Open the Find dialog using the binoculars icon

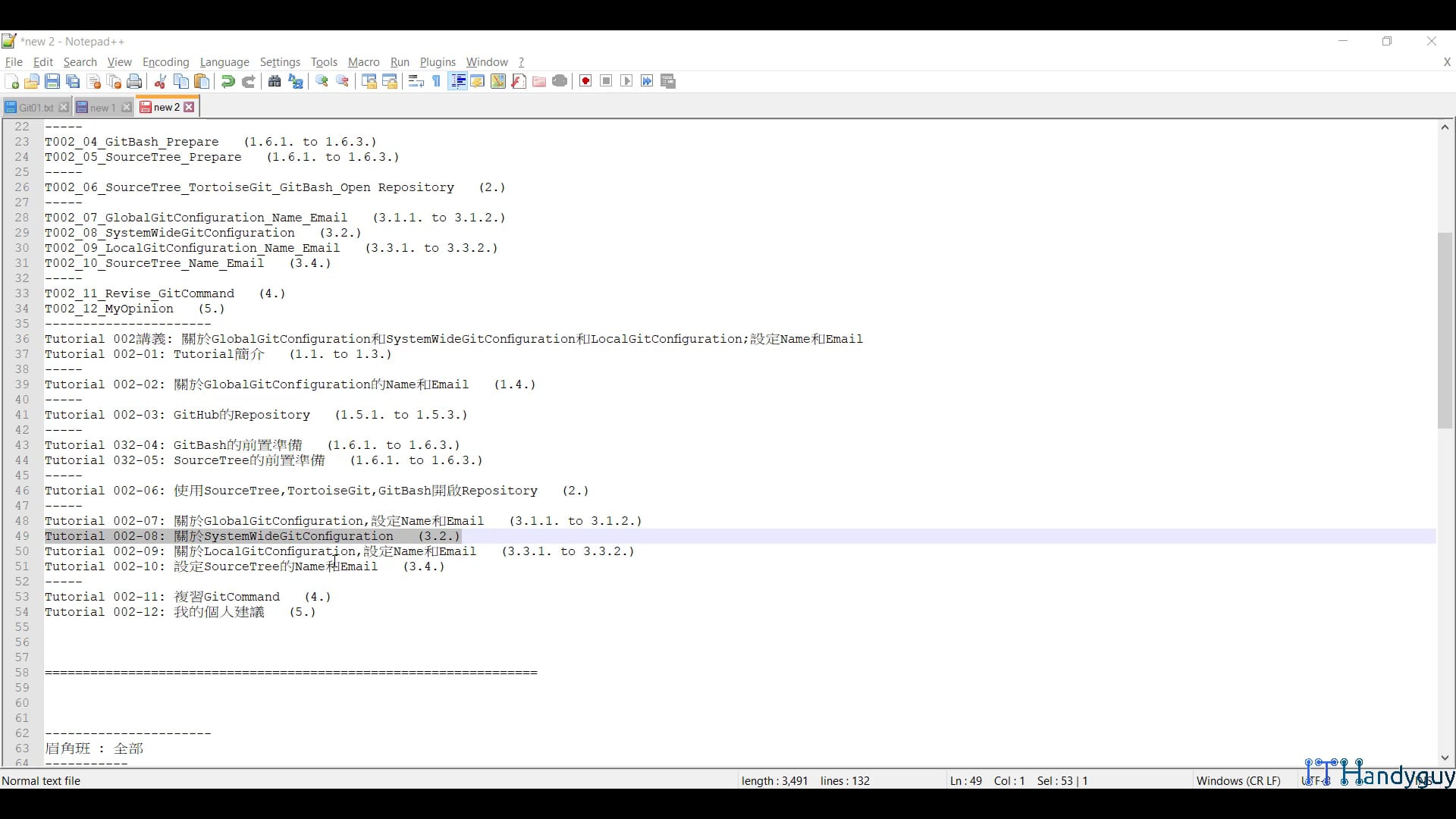click(275, 81)
